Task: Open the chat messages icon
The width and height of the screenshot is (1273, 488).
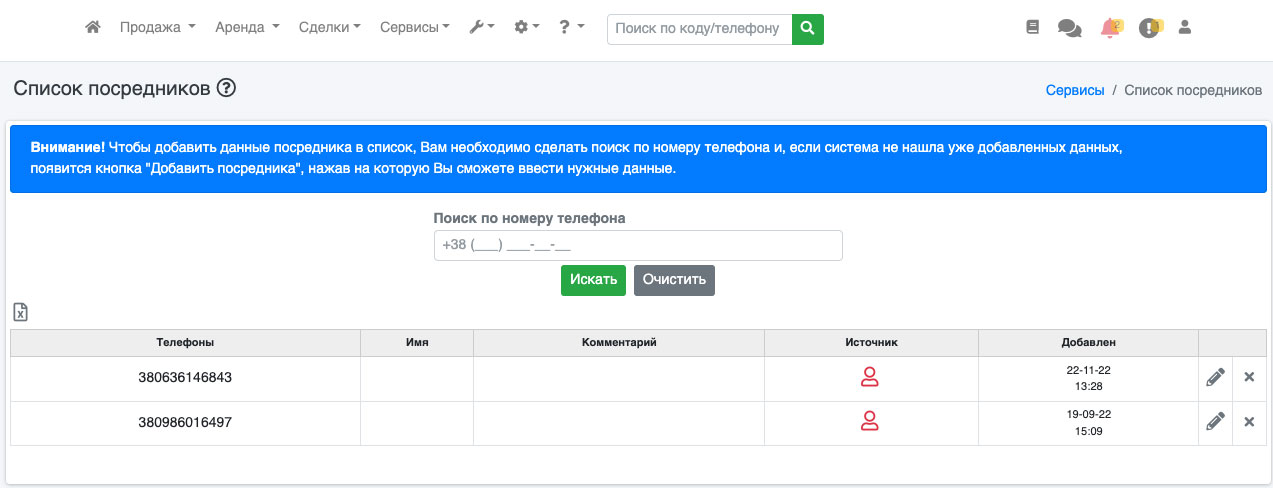Action: click(1069, 28)
